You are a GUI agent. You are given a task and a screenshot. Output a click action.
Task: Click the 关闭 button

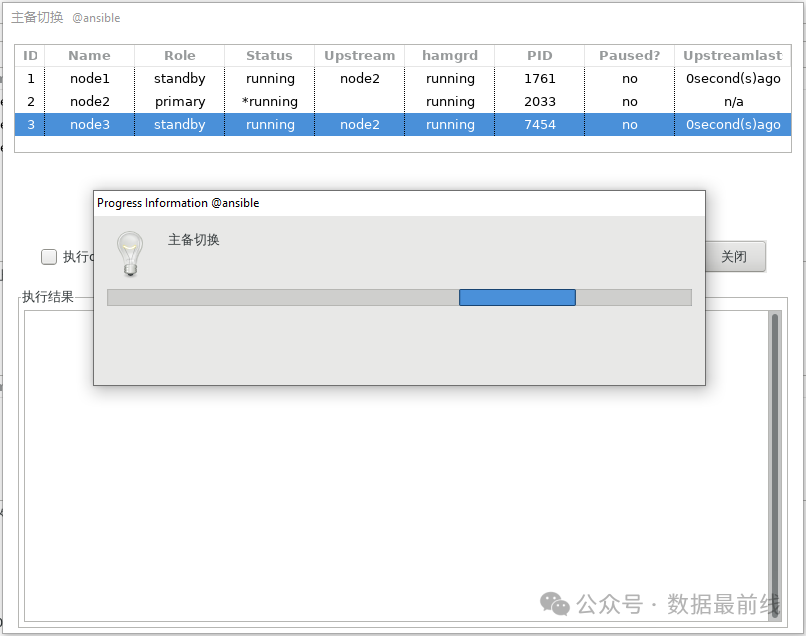735,256
